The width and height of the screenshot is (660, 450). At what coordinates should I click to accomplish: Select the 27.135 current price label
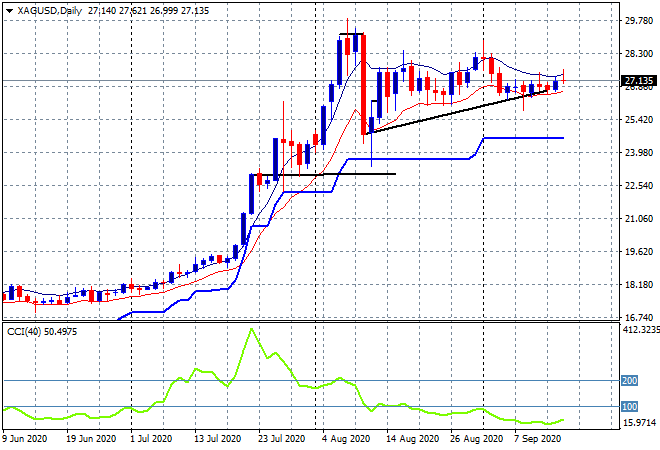pos(639,81)
